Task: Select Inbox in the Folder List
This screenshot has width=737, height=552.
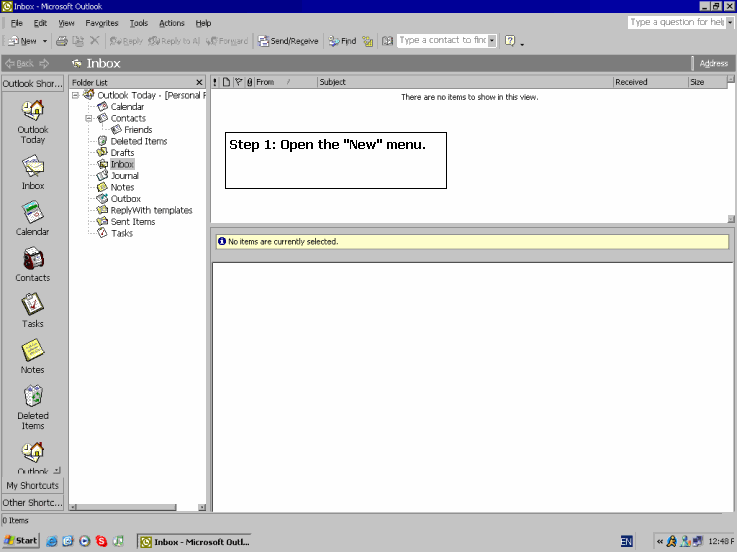Action: (x=122, y=164)
